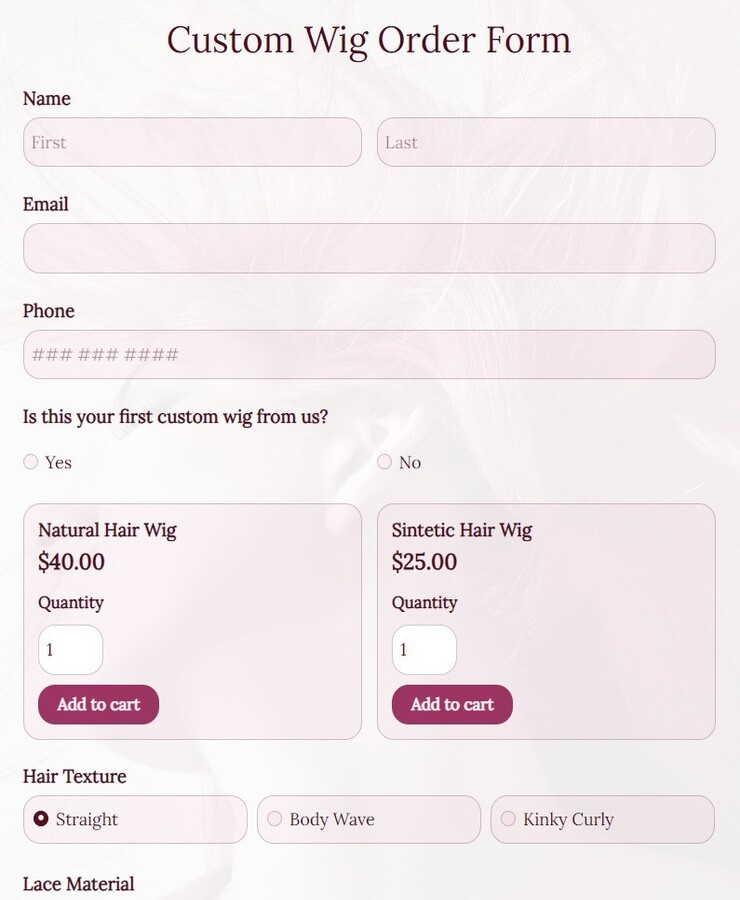Click the Sintetic Hair Wig quantity box
The width and height of the screenshot is (740, 900).
click(424, 649)
